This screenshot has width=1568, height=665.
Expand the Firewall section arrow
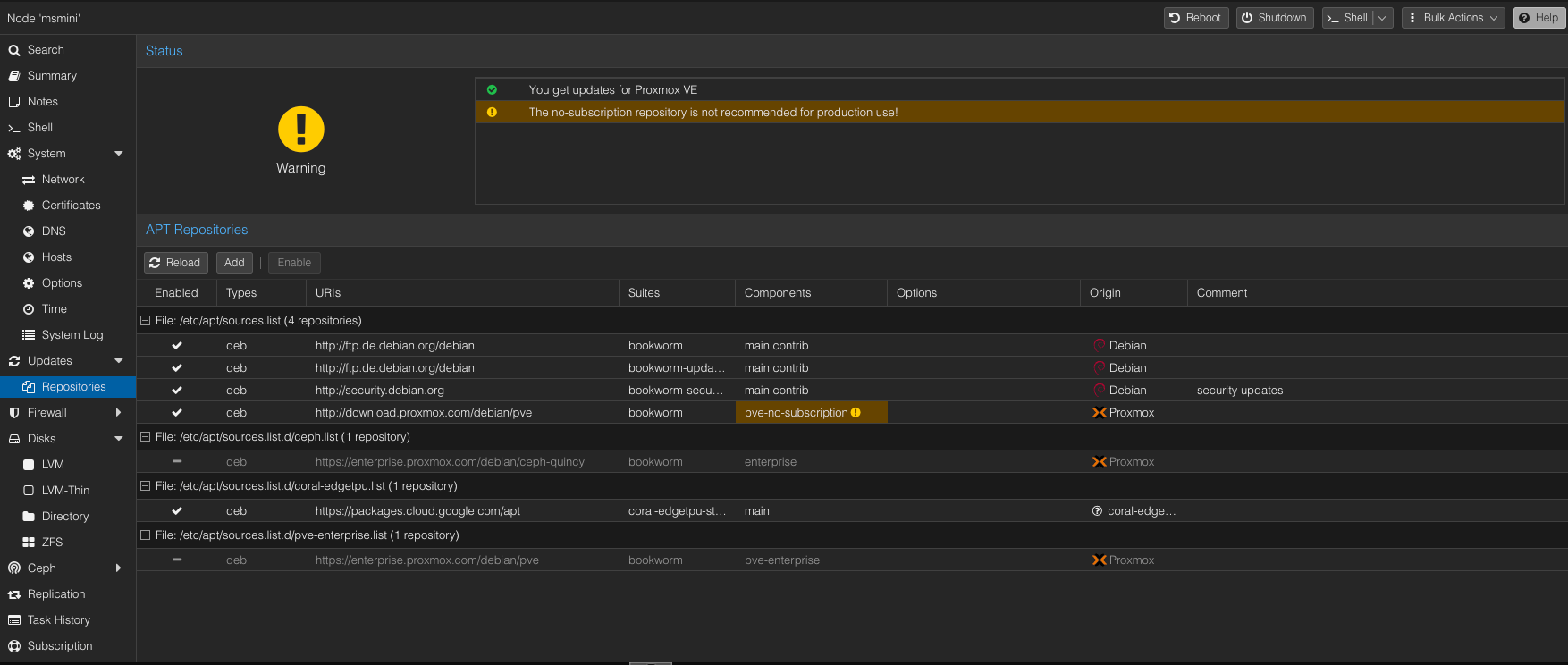tap(119, 413)
